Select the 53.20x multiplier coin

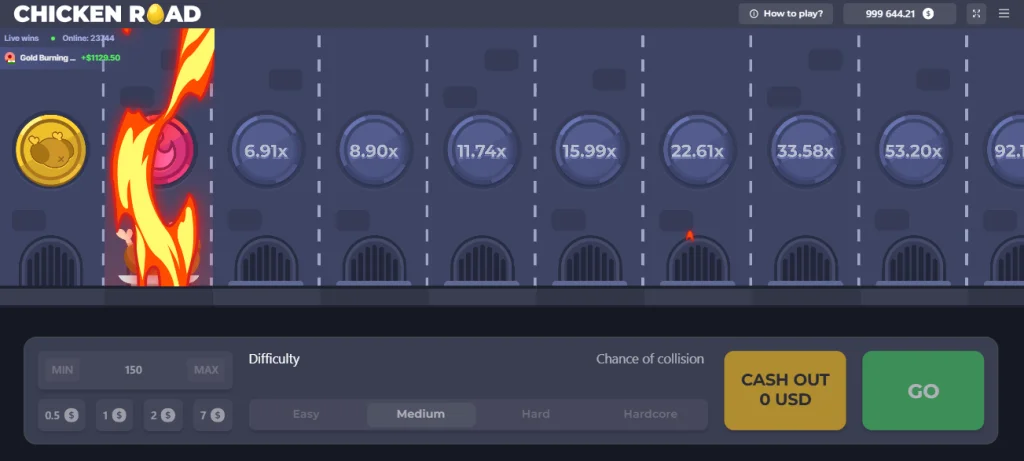click(913, 151)
